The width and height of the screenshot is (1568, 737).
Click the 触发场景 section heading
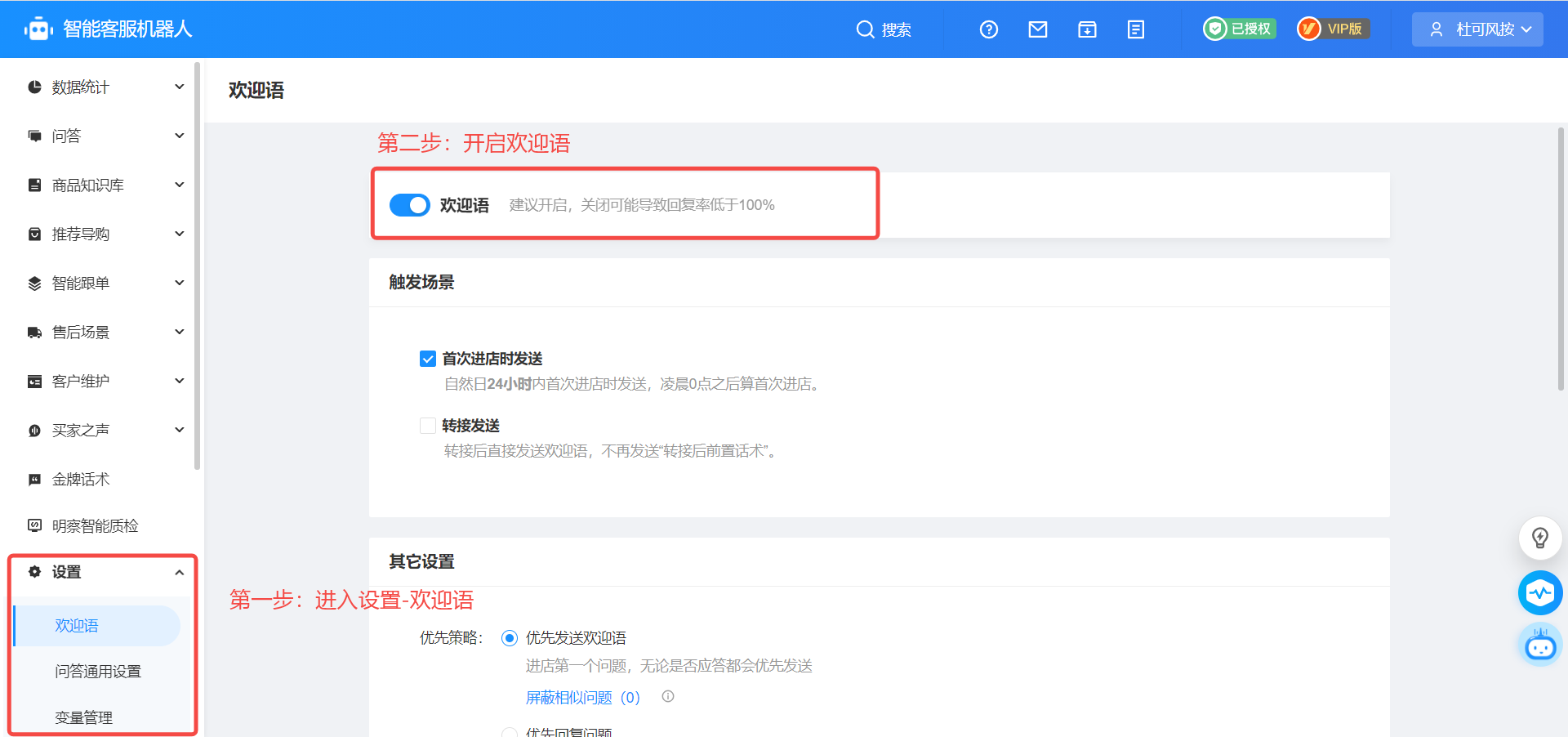point(422,283)
